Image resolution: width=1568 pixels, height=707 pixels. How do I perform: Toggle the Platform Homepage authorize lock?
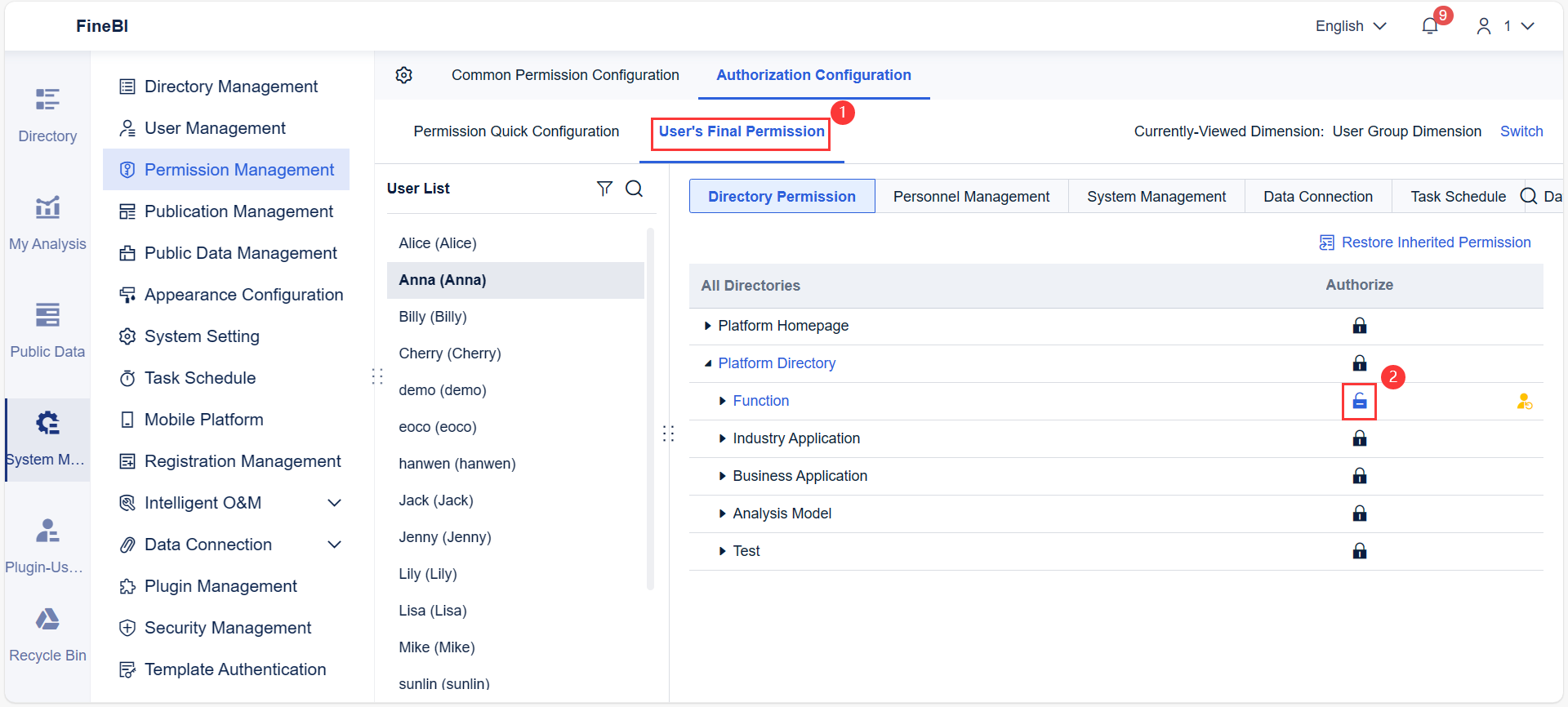1359,326
